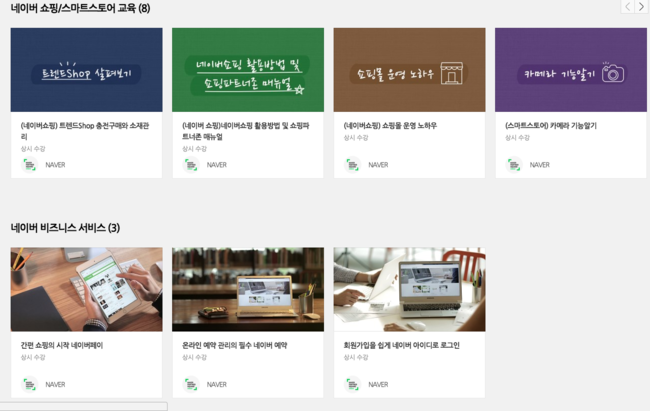This screenshot has height=411, width=650.
Task: Click the NAVER avatar icon on 네이버 예약 card
Action: click(x=191, y=384)
